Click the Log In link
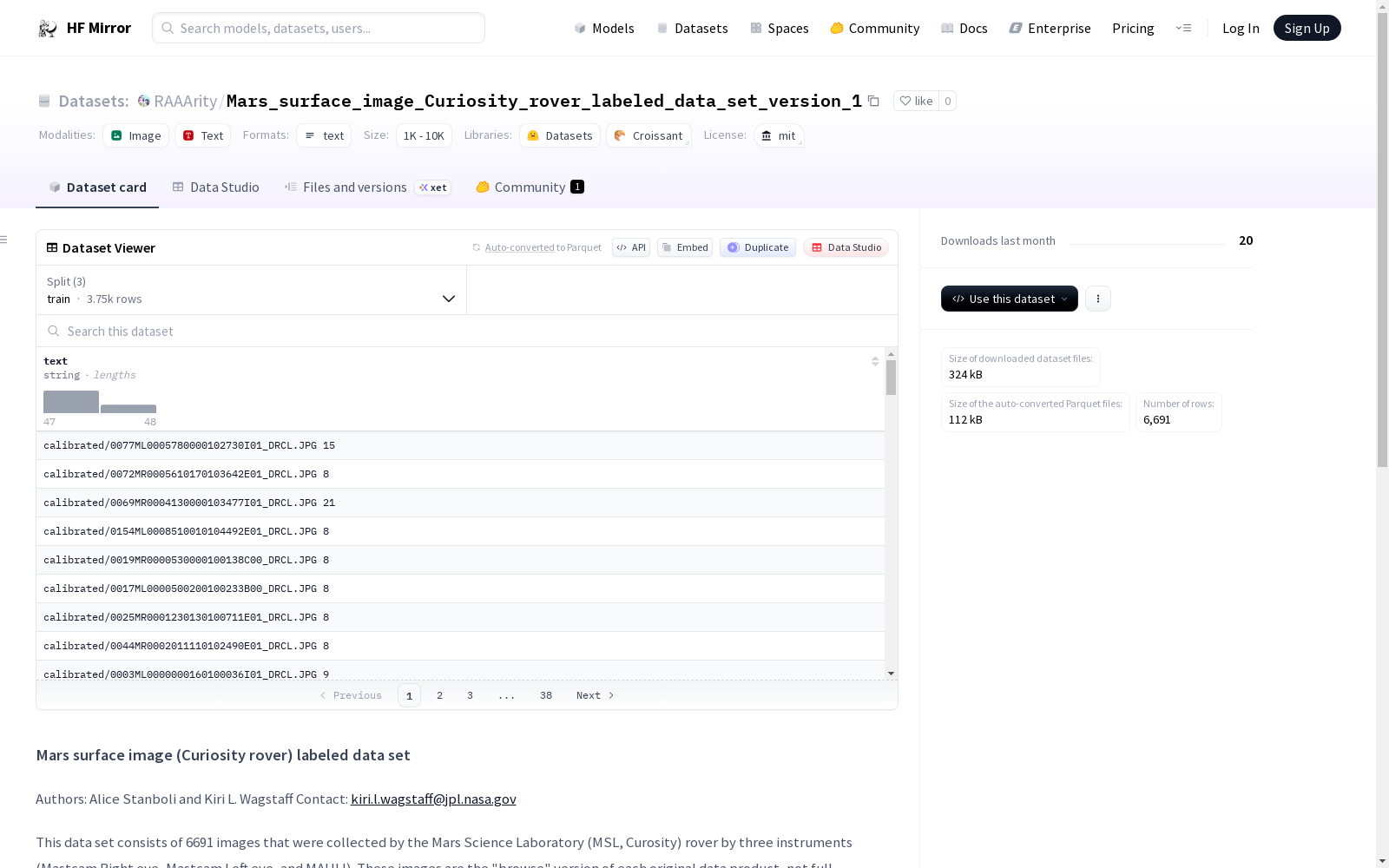1389x868 pixels. pos(1241,28)
